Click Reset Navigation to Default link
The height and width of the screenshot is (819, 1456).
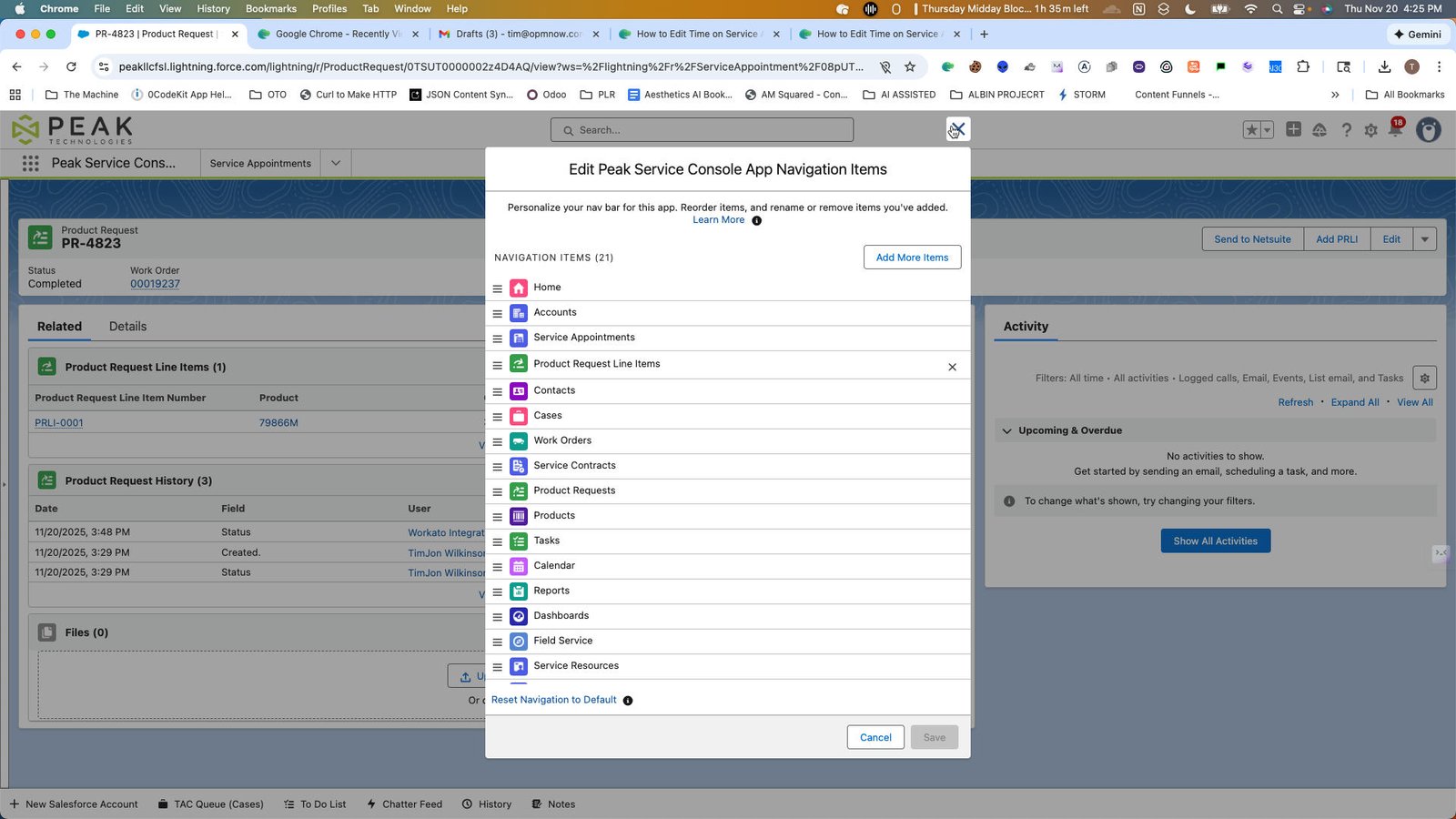(553, 700)
